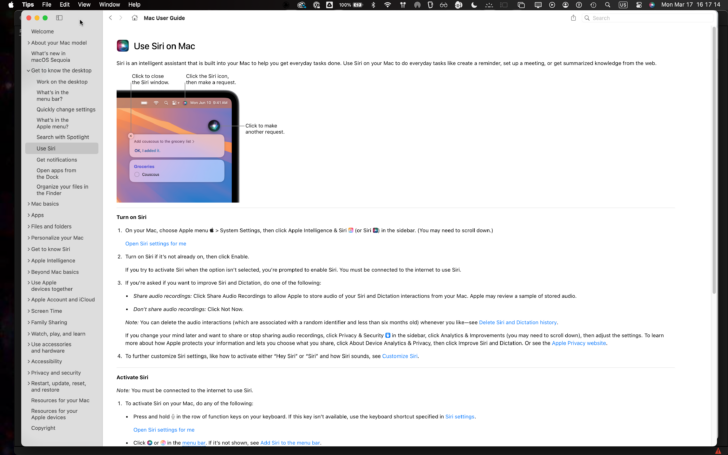Image resolution: width=728 pixels, height=455 pixels.
Task: Go back with the left arrow
Action: [110, 18]
